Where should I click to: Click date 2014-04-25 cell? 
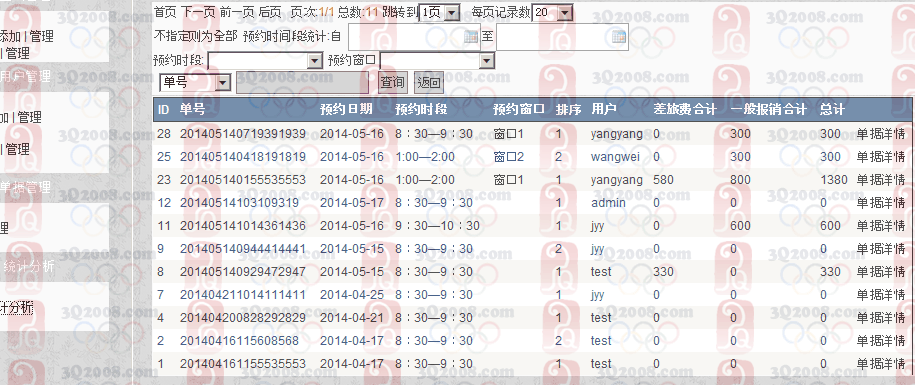click(x=352, y=295)
